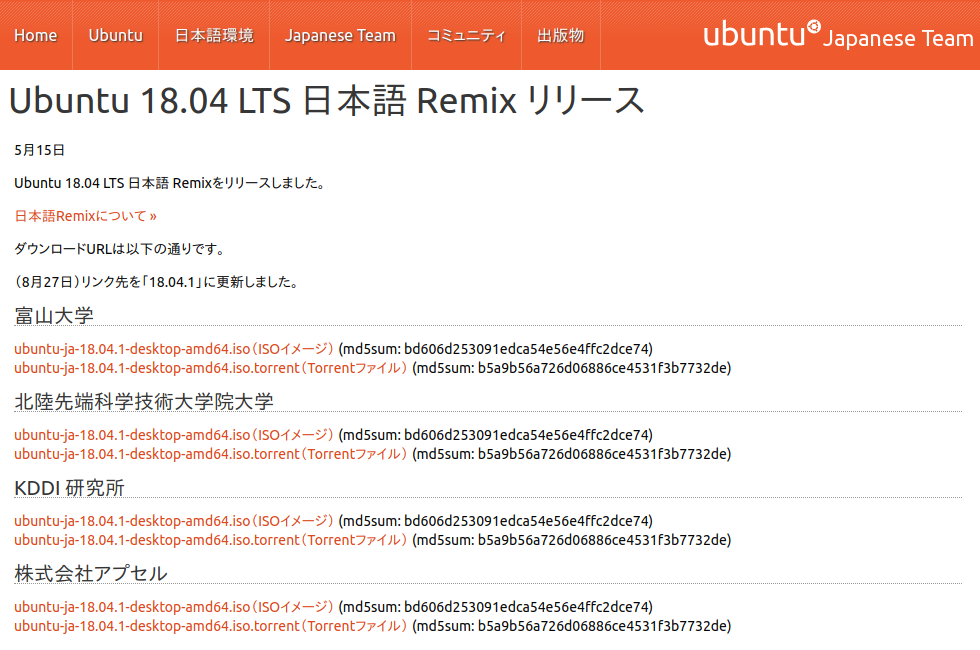Click the torrent md5sum text under 北陸先端科学技術大学院大学

(571, 454)
